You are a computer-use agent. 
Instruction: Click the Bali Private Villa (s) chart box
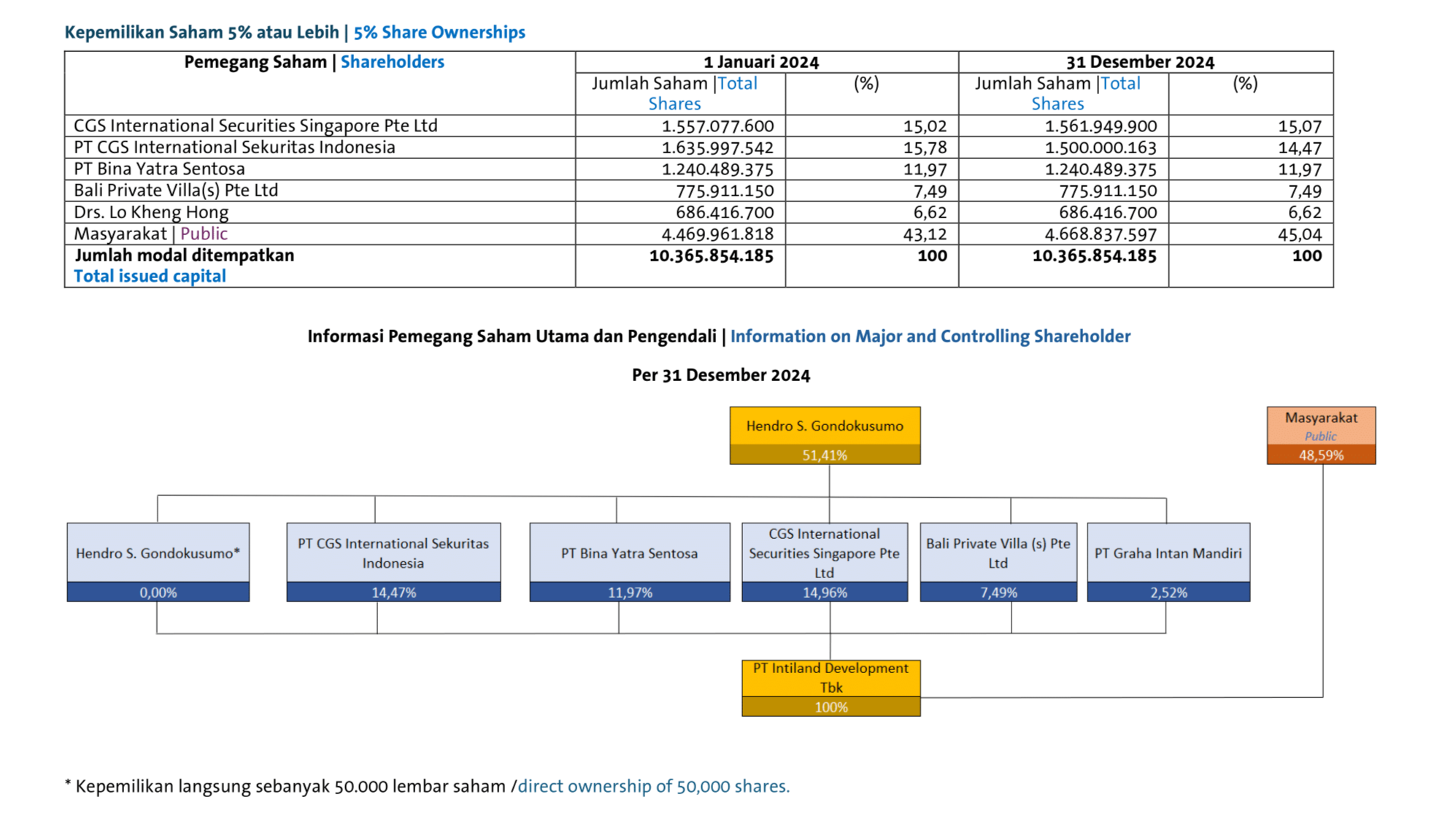(998, 553)
